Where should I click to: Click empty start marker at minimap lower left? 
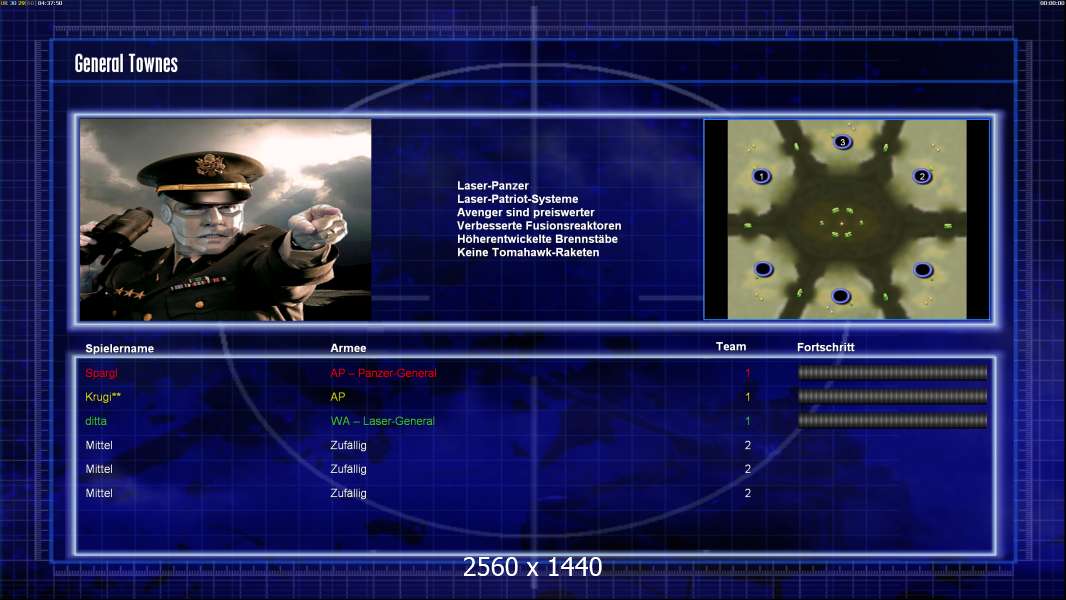tap(763, 269)
